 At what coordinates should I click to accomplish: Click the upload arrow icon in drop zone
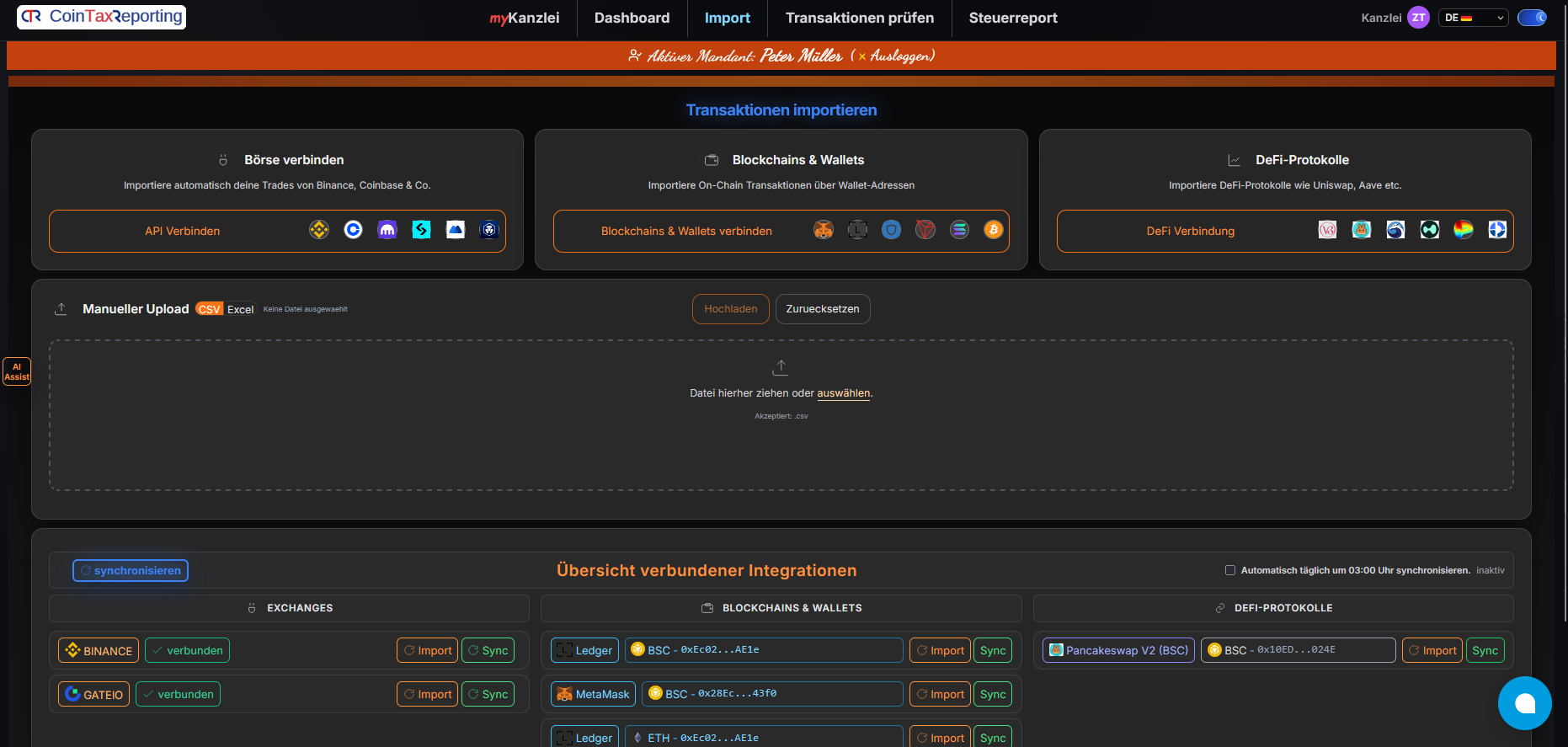pyautogui.click(x=781, y=367)
